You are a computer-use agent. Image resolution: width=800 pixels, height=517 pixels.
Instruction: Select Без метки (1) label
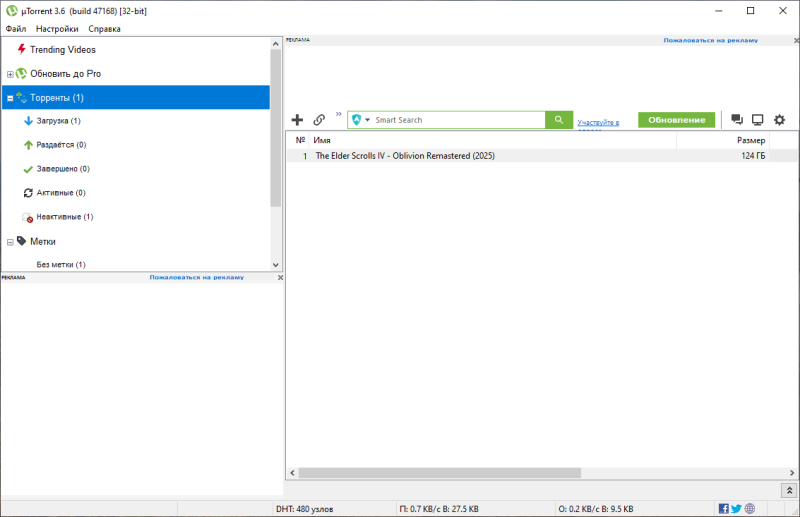(61, 264)
